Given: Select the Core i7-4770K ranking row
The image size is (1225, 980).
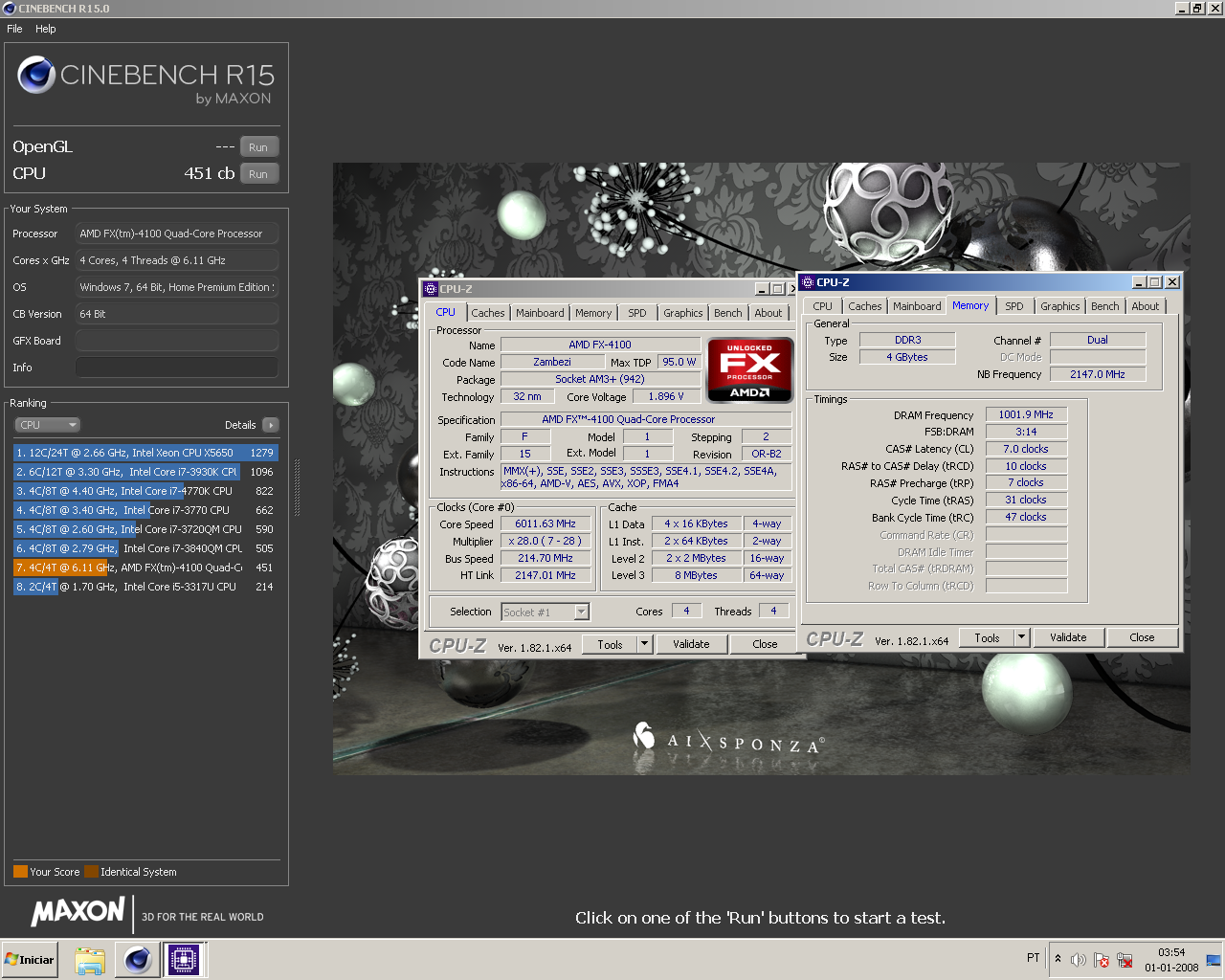Looking at the screenshot, I should click(x=145, y=491).
